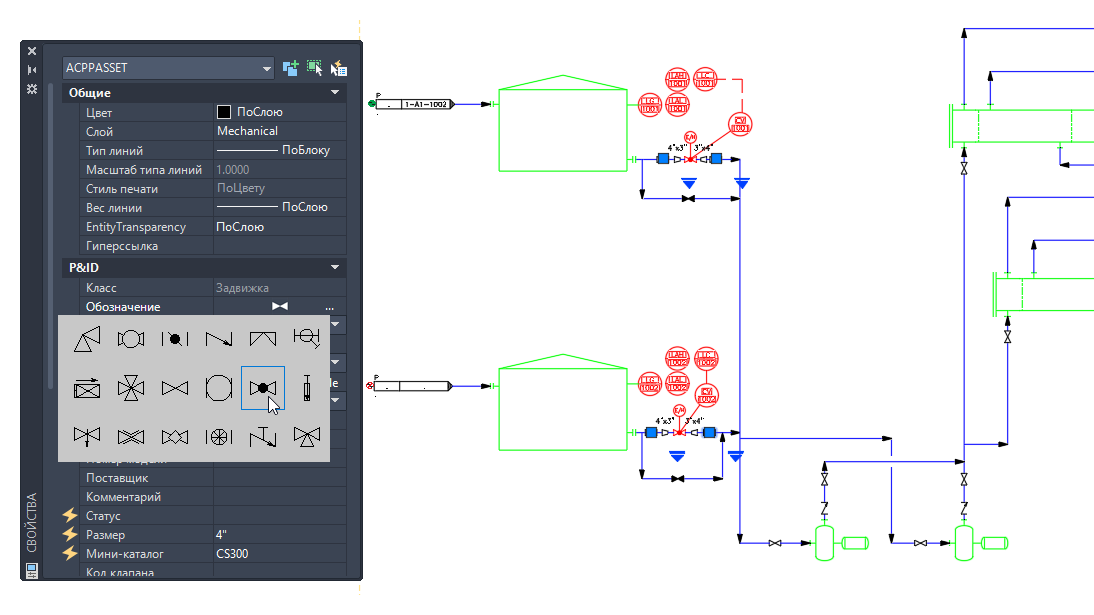Select the lower green storage tank

pyautogui.click(x=562, y=402)
